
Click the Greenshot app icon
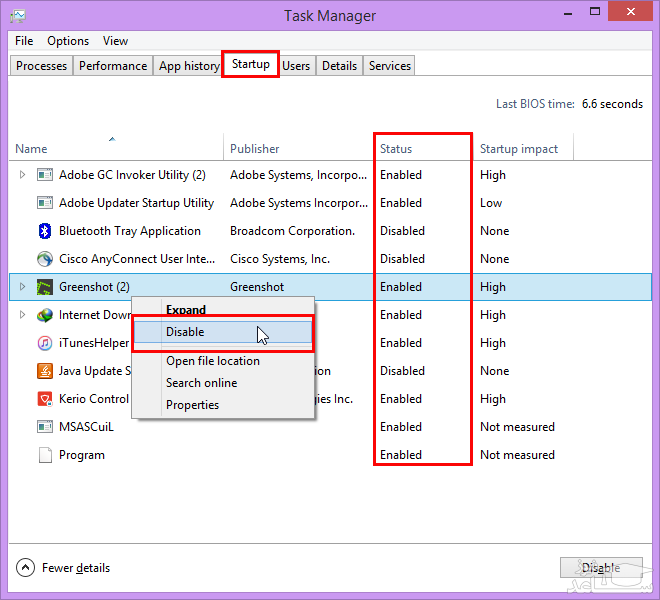[44, 287]
